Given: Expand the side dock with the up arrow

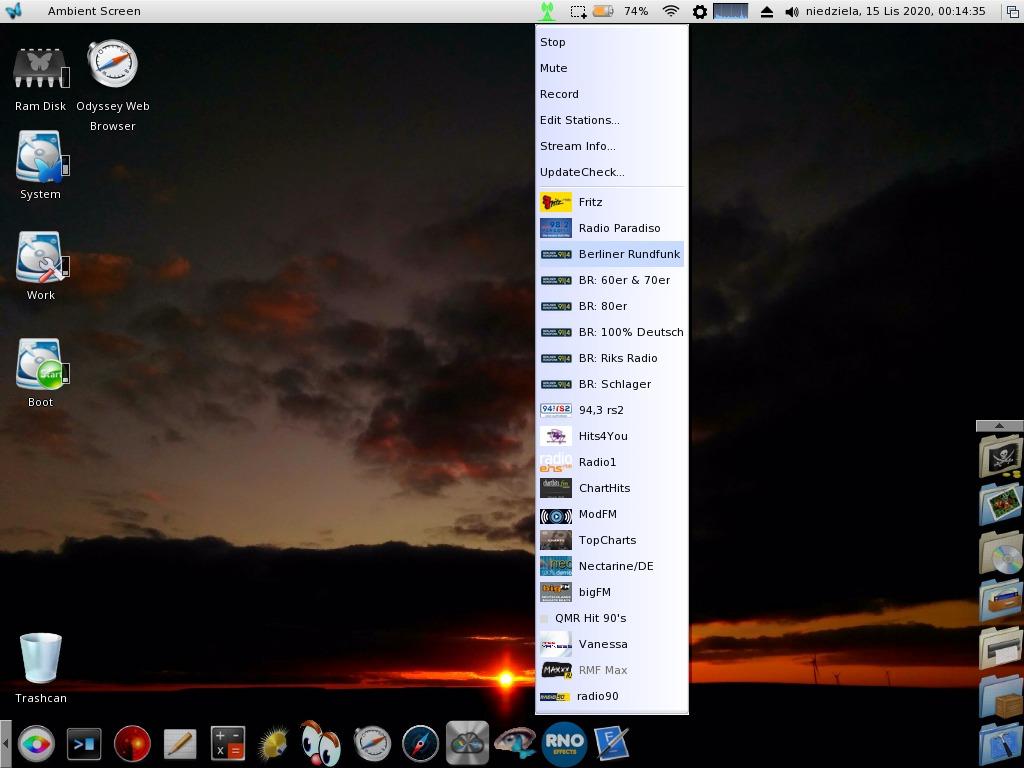Looking at the screenshot, I should (x=999, y=426).
